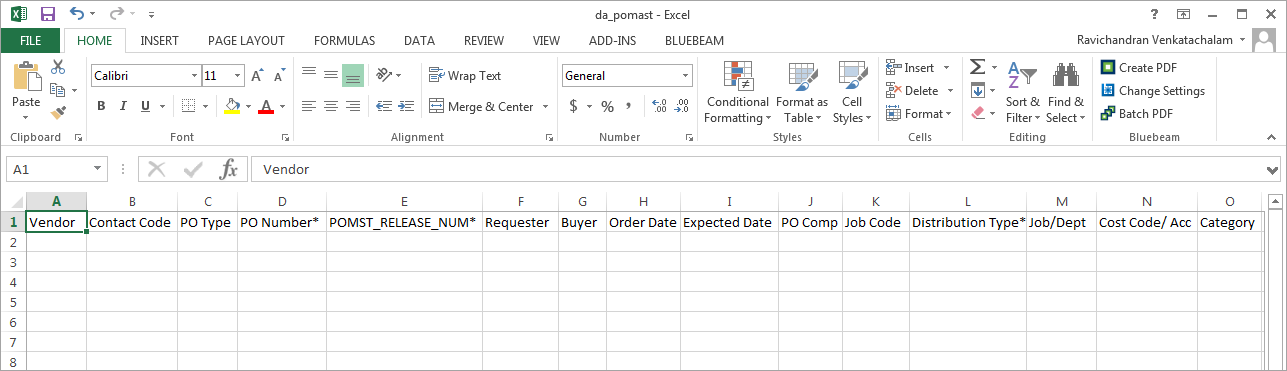The height and width of the screenshot is (371, 1287).
Task: Expand the Calibri font name dropdown
Action: [194, 75]
